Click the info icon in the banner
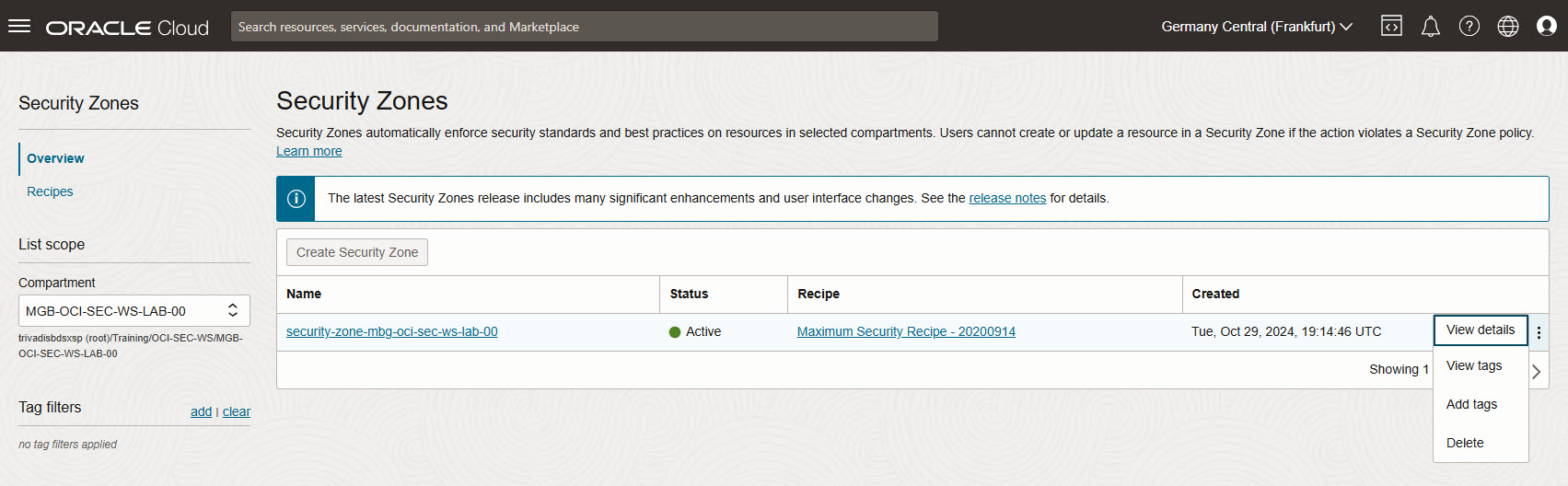 click(x=296, y=199)
